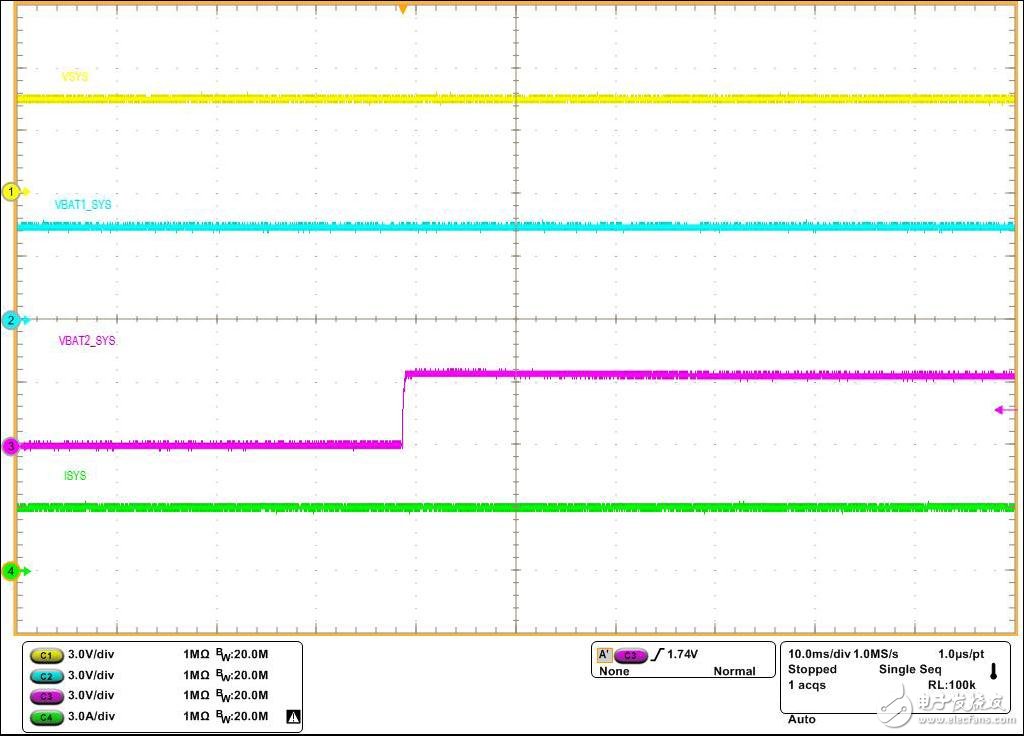Click the green channel 4 ground marker
This screenshot has height=736, width=1024.
[x=13, y=571]
